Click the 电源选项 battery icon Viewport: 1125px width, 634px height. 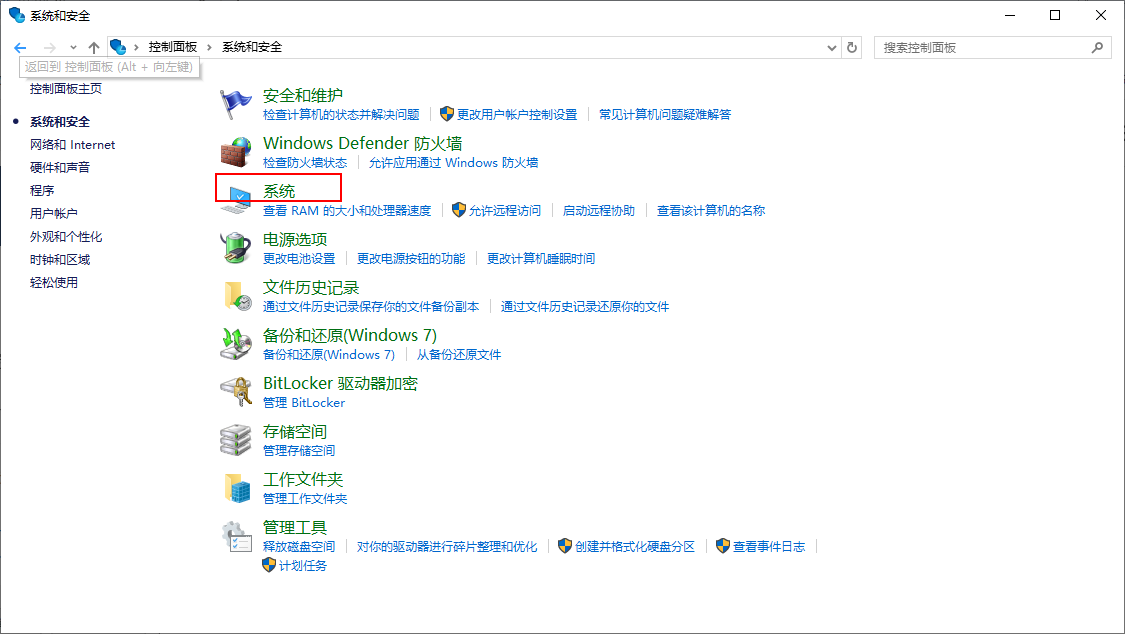tap(235, 248)
